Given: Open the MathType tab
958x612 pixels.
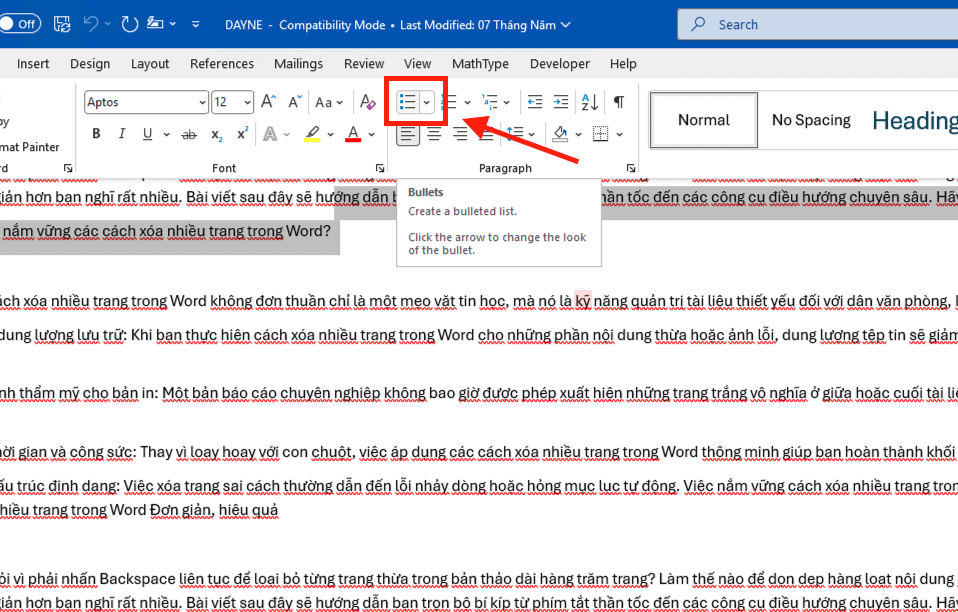Looking at the screenshot, I should pos(480,64).
